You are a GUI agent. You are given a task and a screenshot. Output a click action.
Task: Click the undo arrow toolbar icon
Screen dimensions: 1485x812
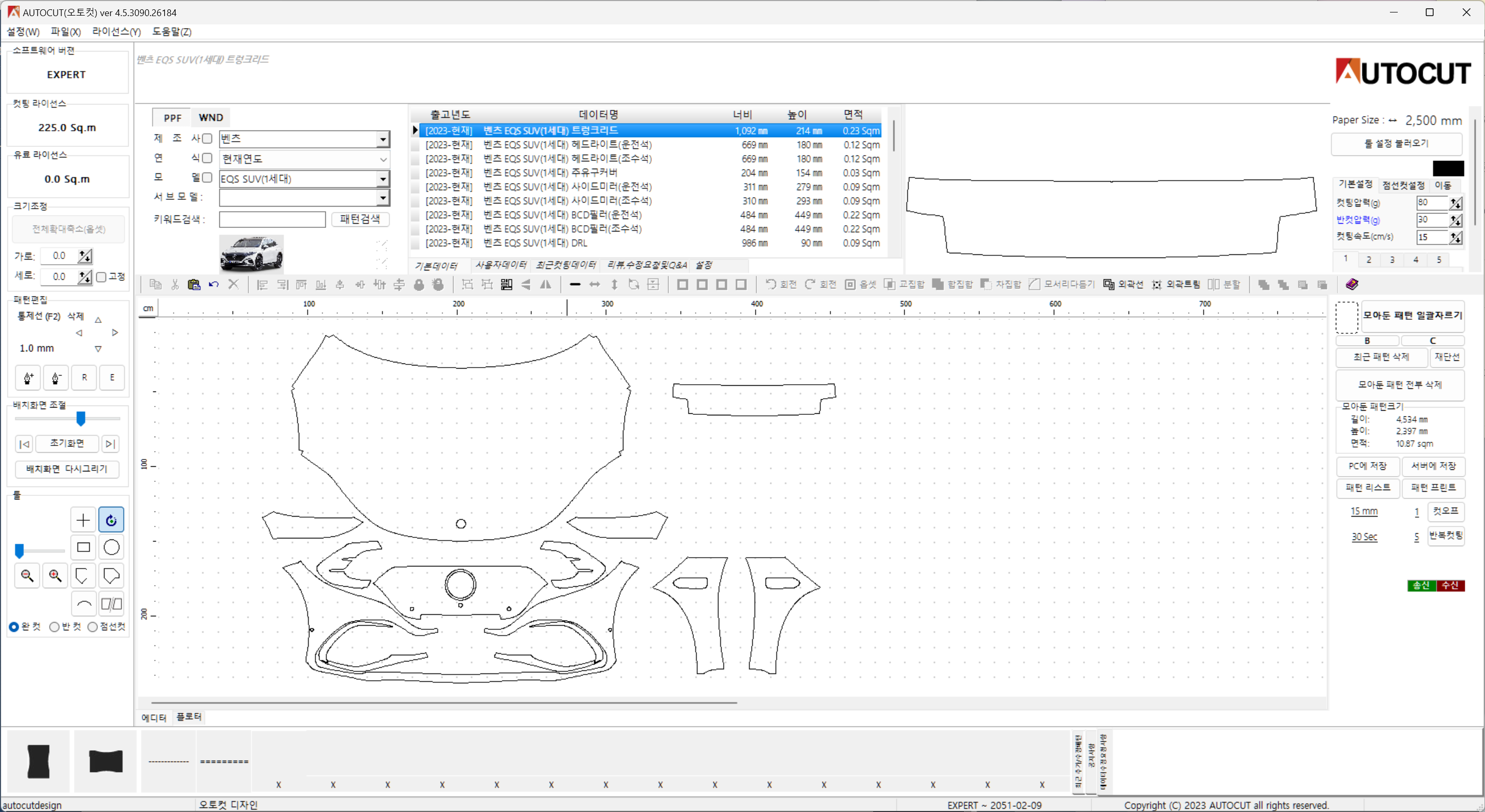pos(213,284)
